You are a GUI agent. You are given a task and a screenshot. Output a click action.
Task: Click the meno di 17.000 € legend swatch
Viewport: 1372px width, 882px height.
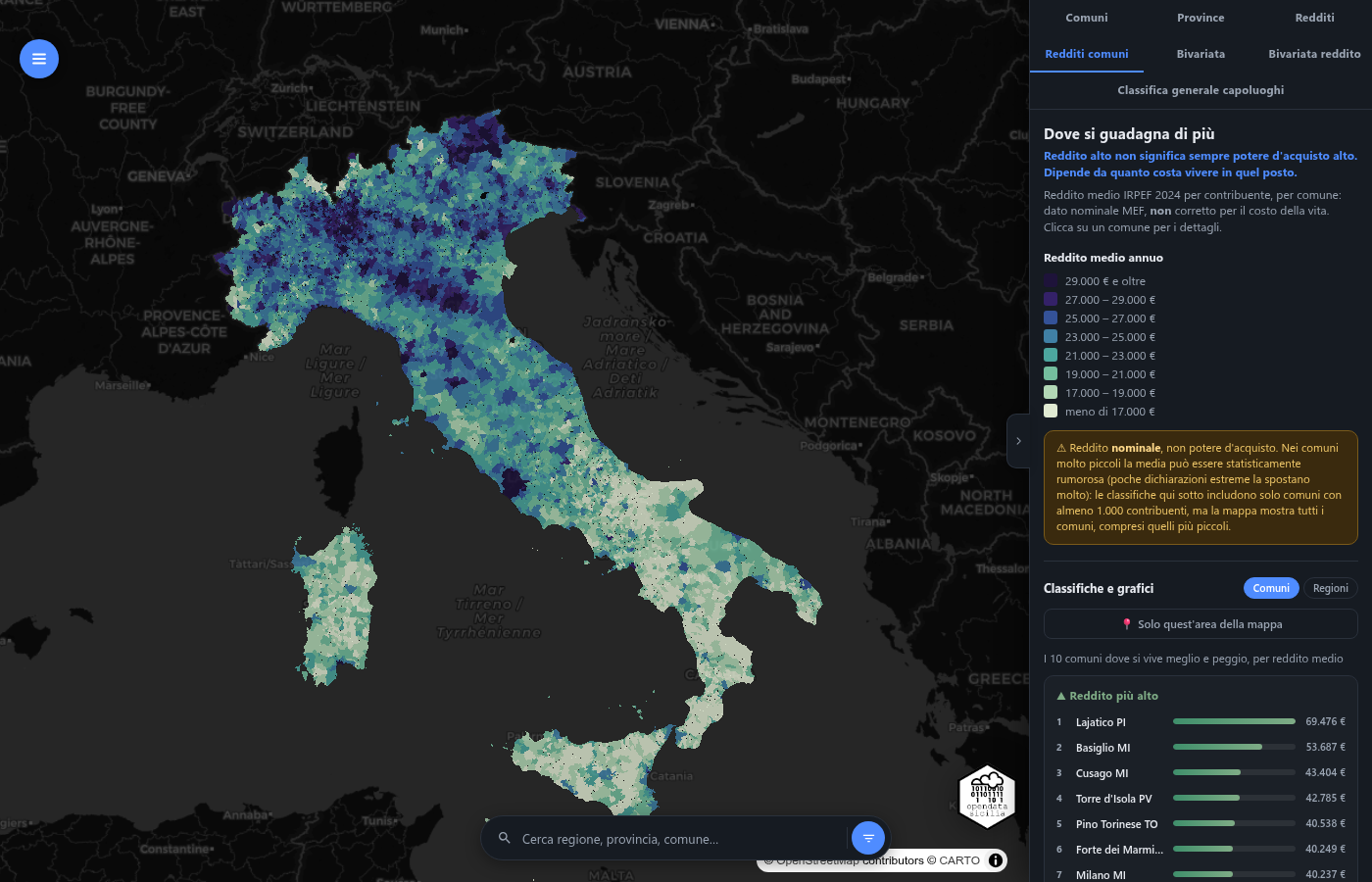[x=1051, y=412]
